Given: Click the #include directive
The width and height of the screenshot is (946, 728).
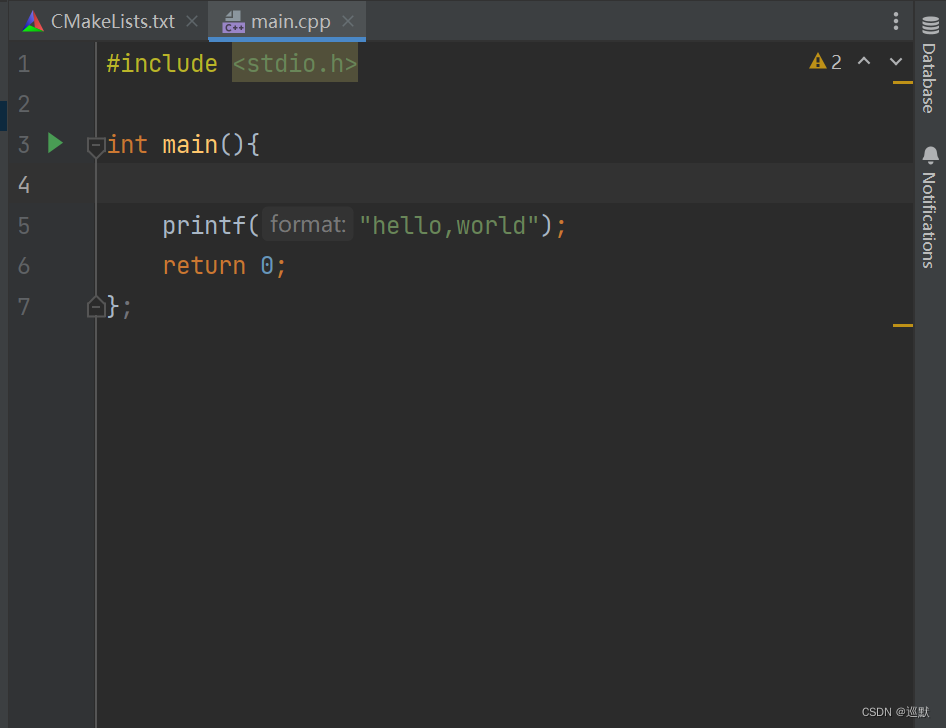Looking at the screenshot, I should [162, 63].
